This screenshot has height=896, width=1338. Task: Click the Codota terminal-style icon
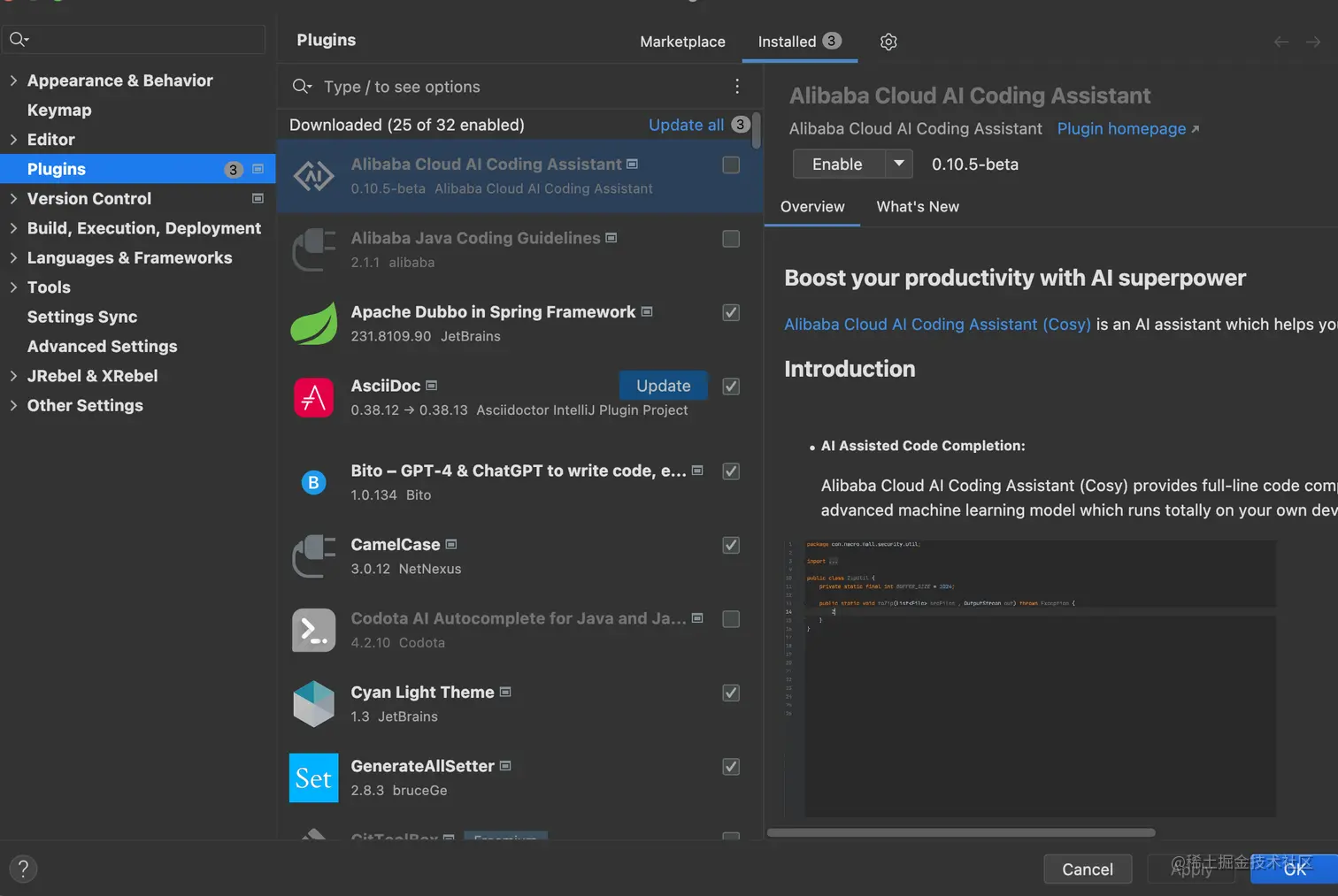tap(313, 630)
